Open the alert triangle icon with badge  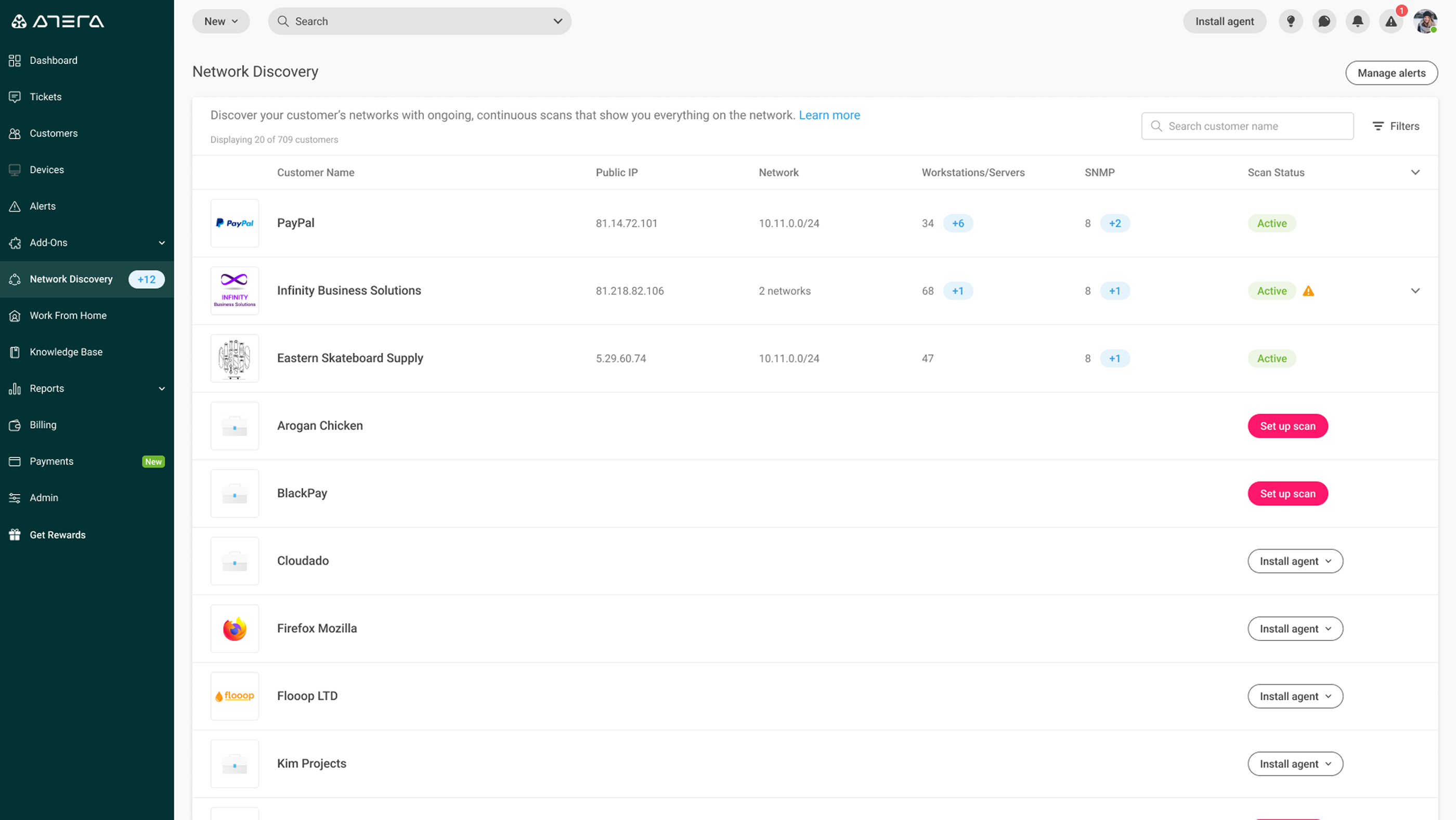point(1392,21)
